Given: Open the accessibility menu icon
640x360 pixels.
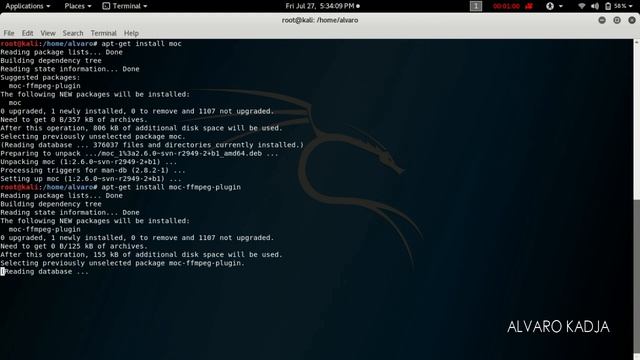Looking at the screenshot, I should pyautogui.click(x=550, y=6).
